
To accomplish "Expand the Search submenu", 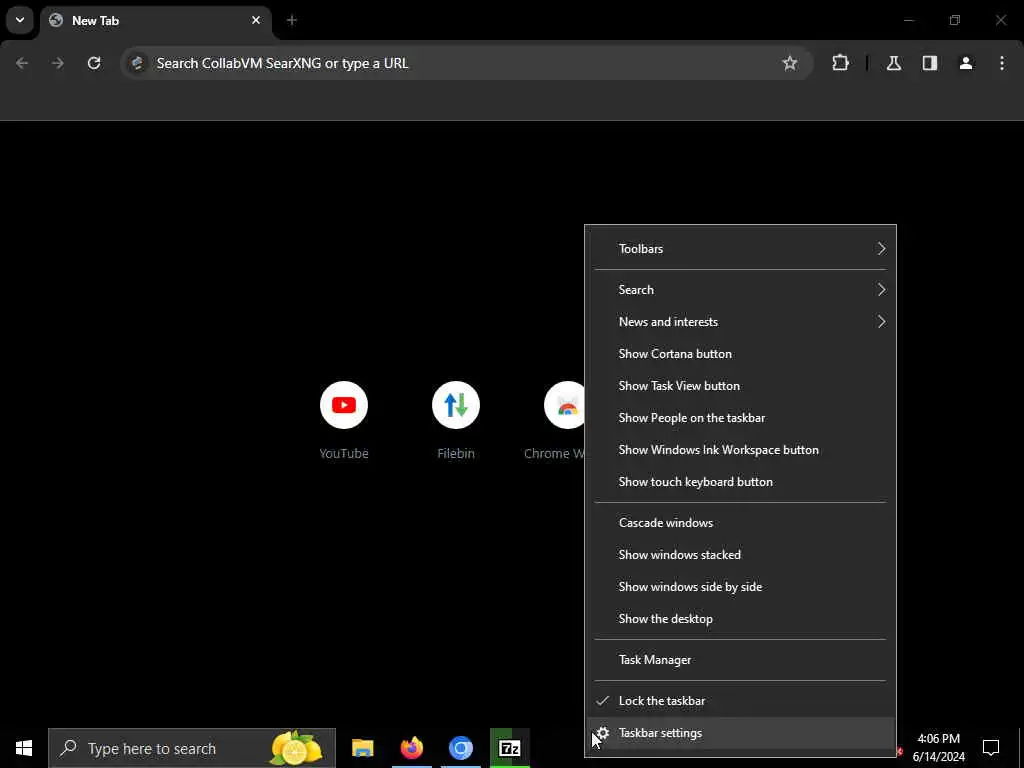I will tap(741, 289).
